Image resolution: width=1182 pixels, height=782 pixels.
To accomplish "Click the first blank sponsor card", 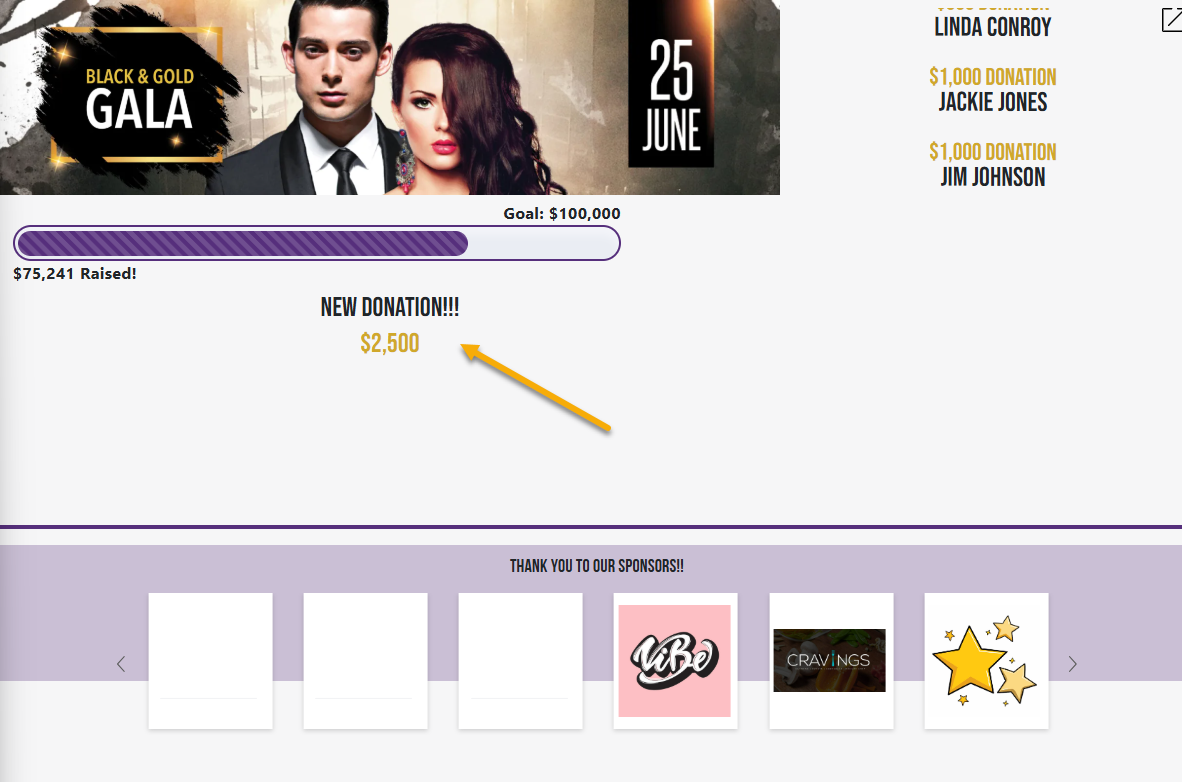I will (210, 661).
